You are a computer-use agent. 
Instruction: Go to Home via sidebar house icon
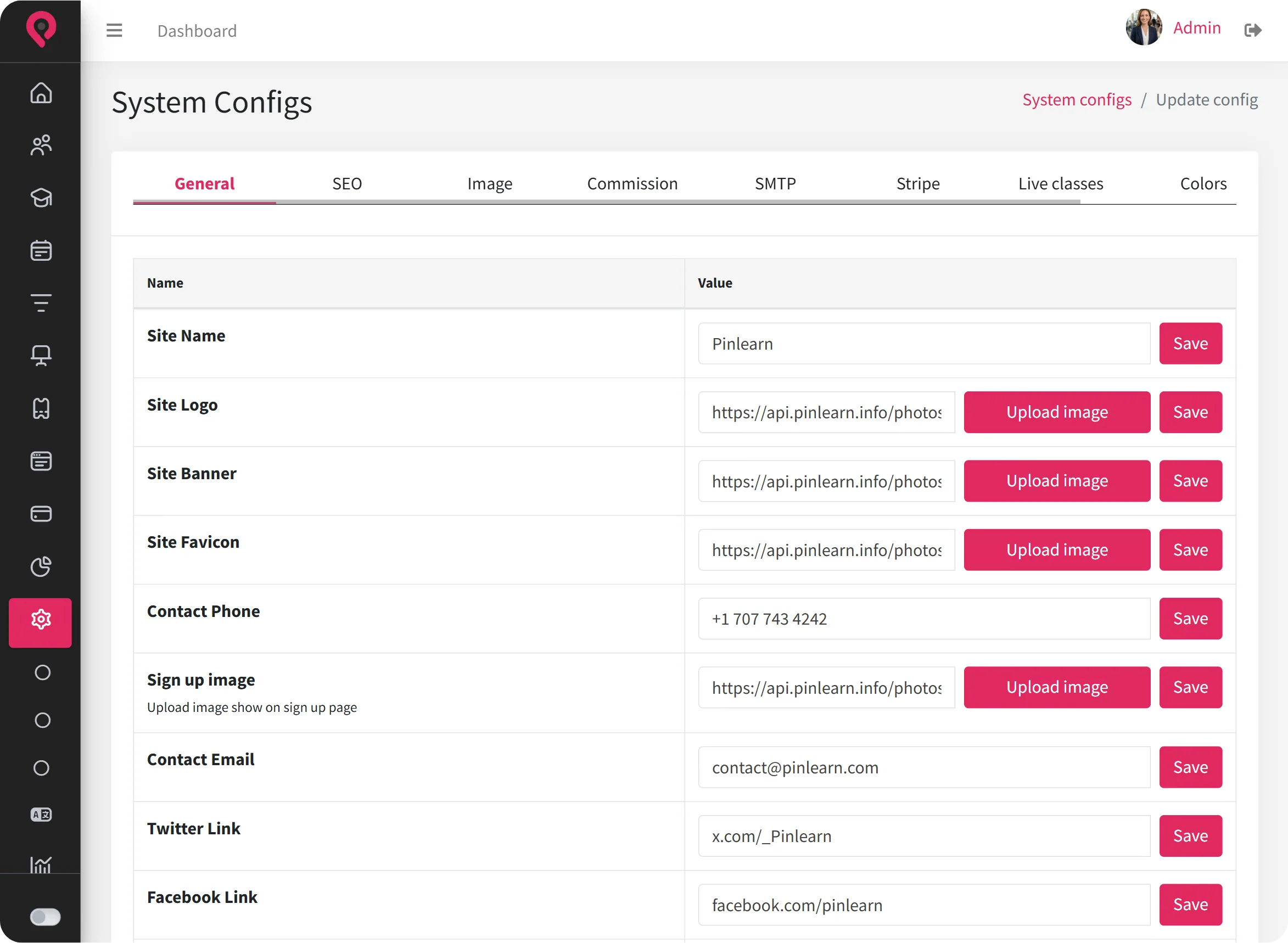pyautogui.click(x=41, y=92)
